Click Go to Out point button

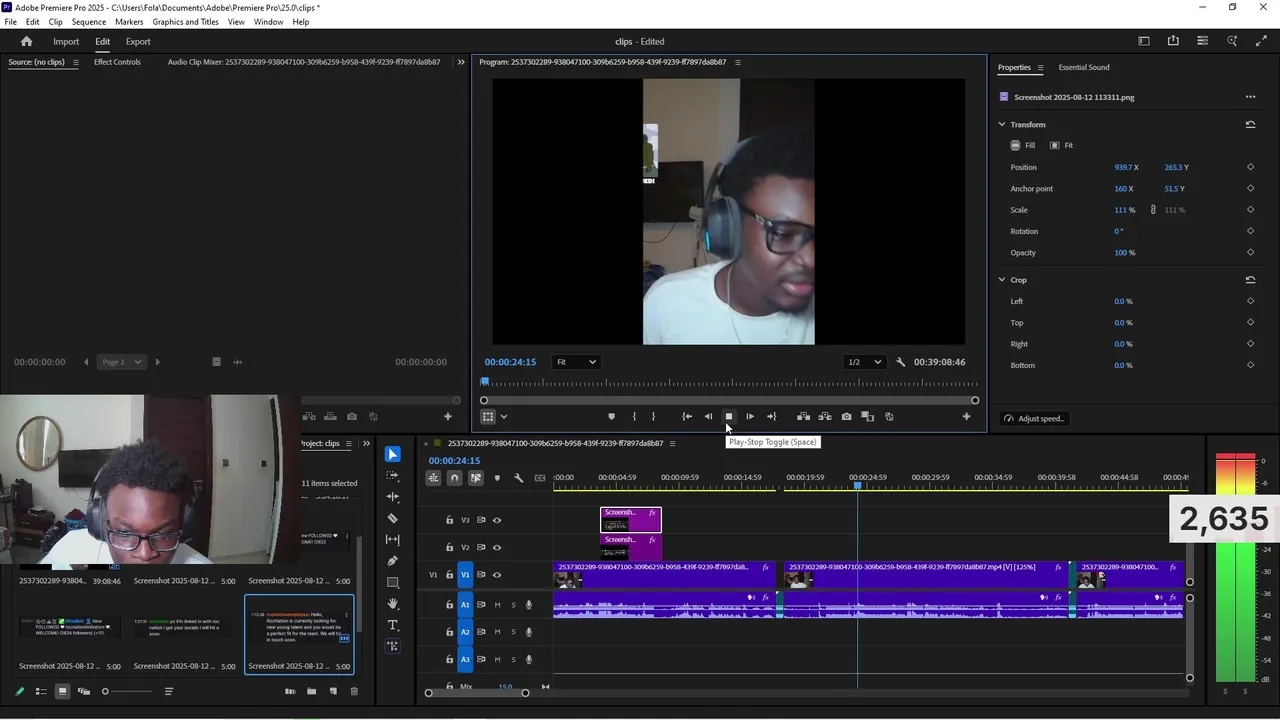(771, 417)
